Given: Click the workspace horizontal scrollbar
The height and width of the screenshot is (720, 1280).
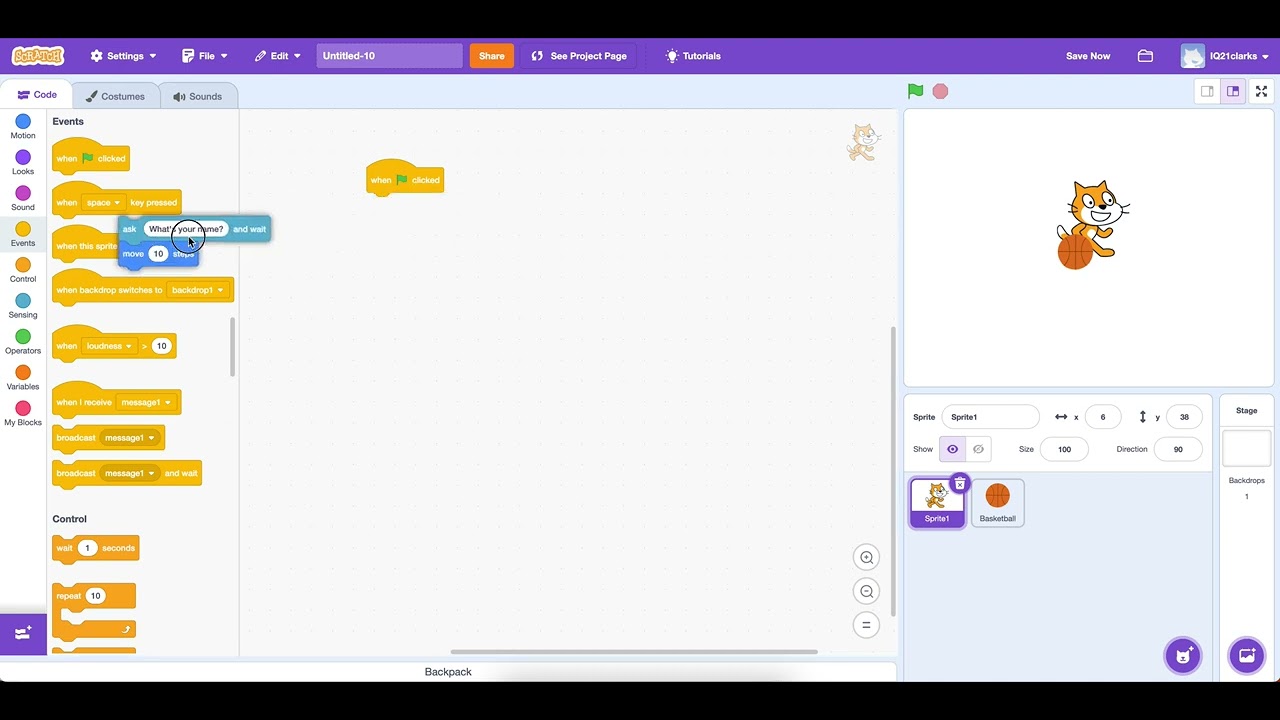Looking at the screenshot, I should pos(634,652).
